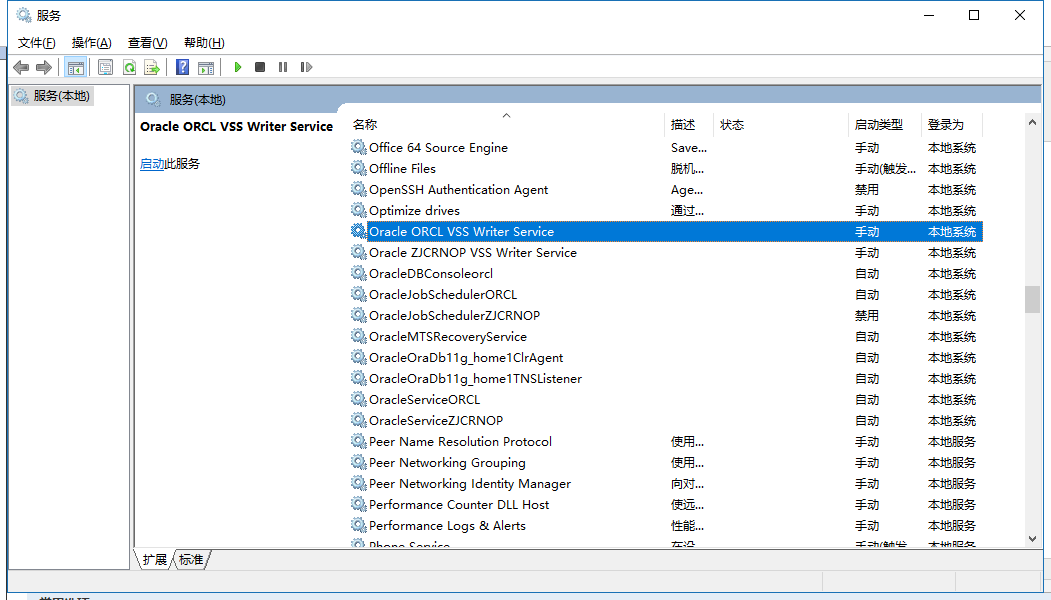Image resolution: width=1051 pixels, height=600 pixels.
Task: Click 禁用 startup type of OpenSSH Authentication Agent
Action: pyautogui.click(x=867, y=190)
